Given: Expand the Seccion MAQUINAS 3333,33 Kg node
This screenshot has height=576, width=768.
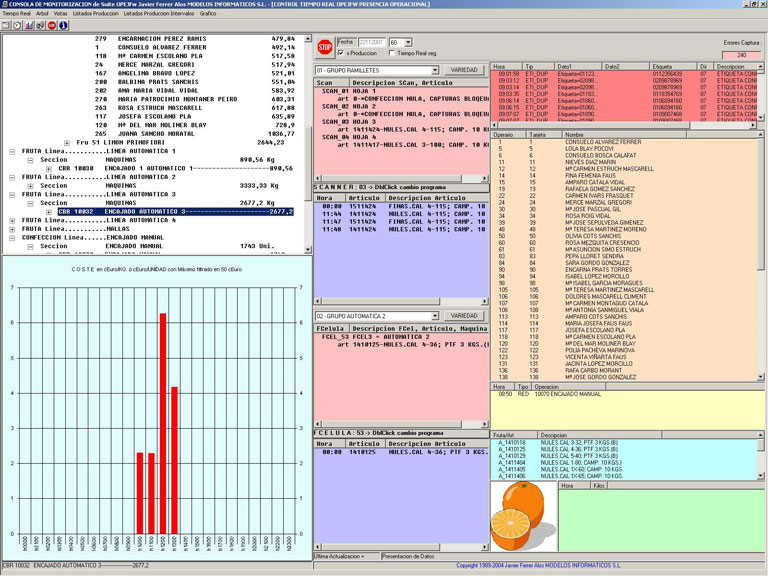Looking at the screenshot, I should [30, 186].
